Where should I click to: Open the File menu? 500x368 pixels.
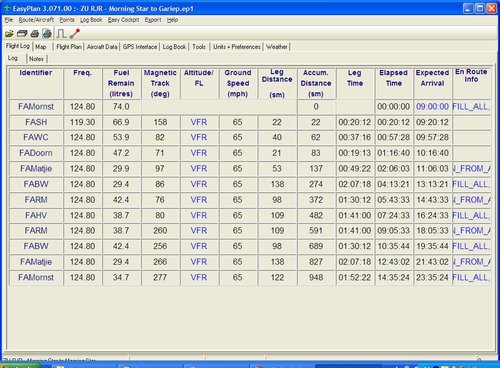9,20
